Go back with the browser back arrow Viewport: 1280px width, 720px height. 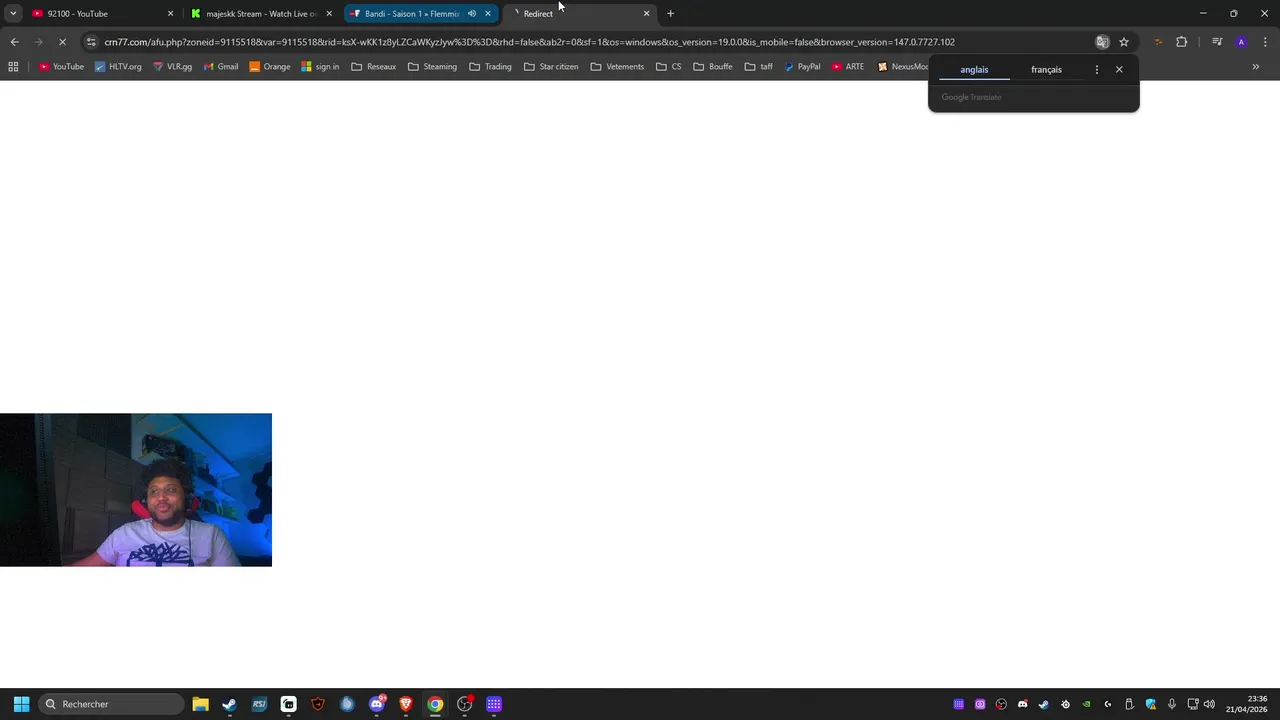14,42
